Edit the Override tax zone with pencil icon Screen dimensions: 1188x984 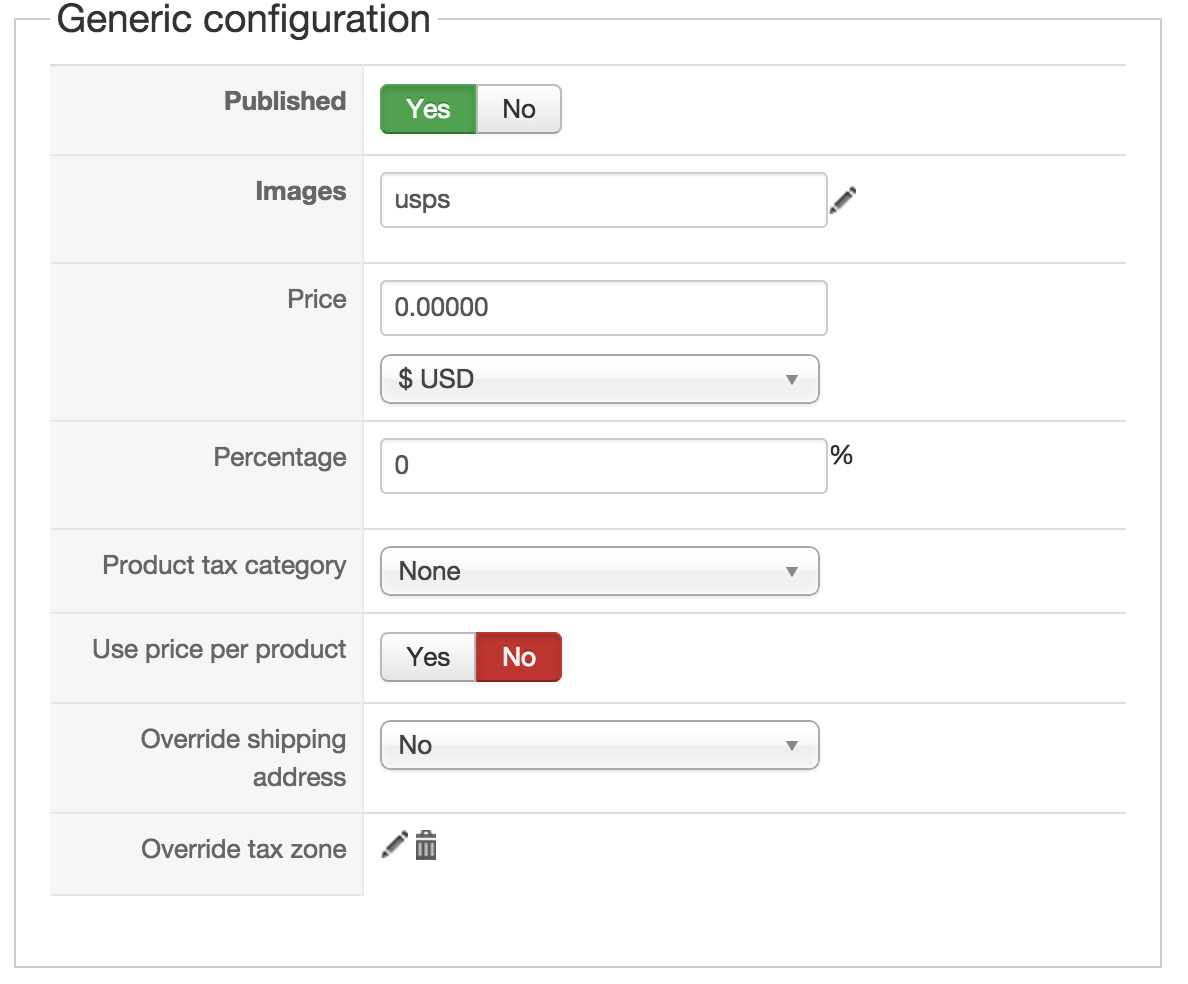(x=394, y=845)
